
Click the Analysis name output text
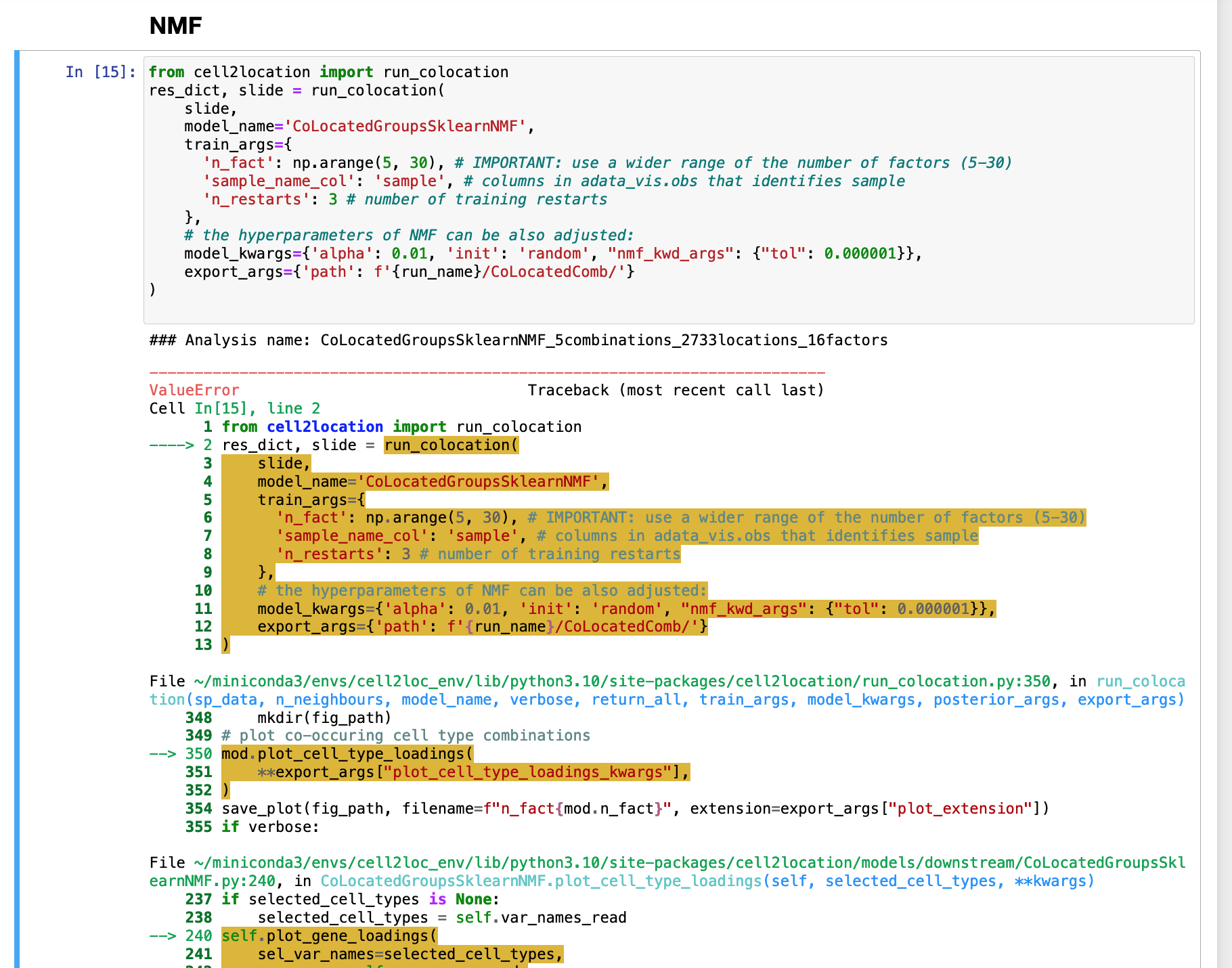518,340
